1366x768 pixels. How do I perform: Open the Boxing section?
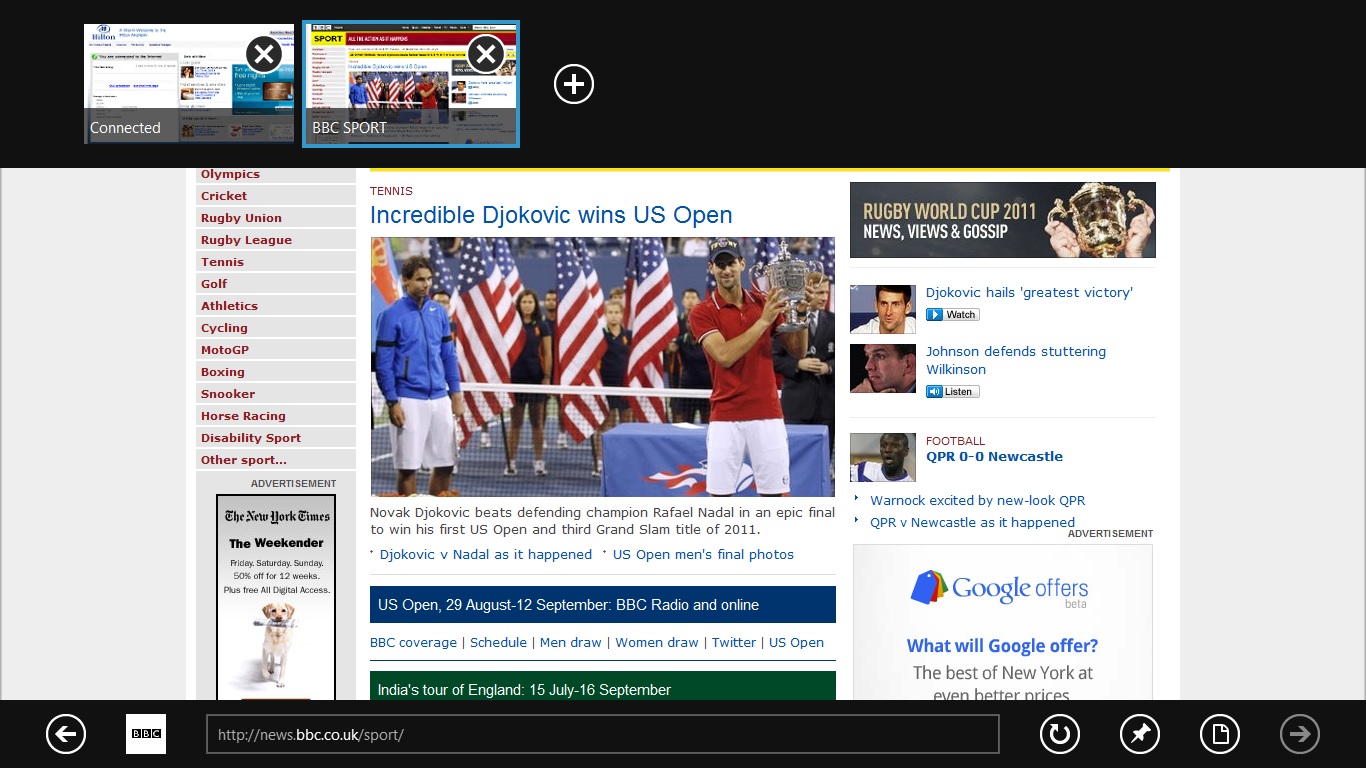pos(222,372)
